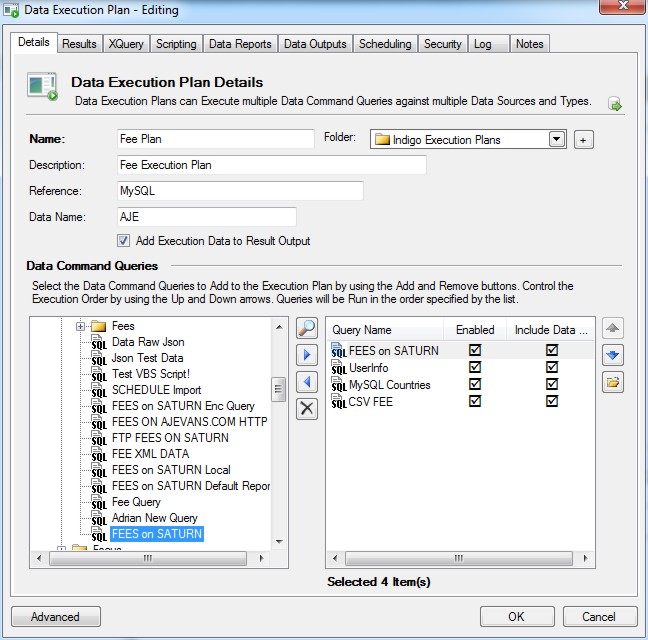Click the green export icon in header
The height and width of the screenshot is (640, 648).
[x=615, y=104]
